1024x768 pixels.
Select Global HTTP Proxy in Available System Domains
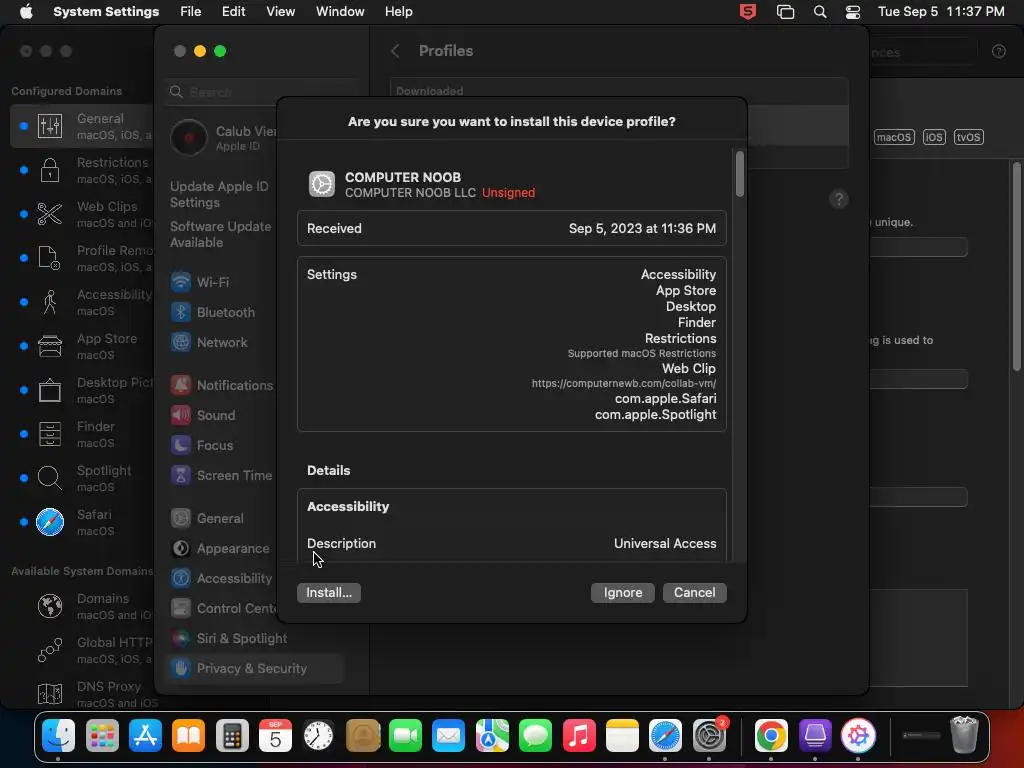tap(82, 650)
